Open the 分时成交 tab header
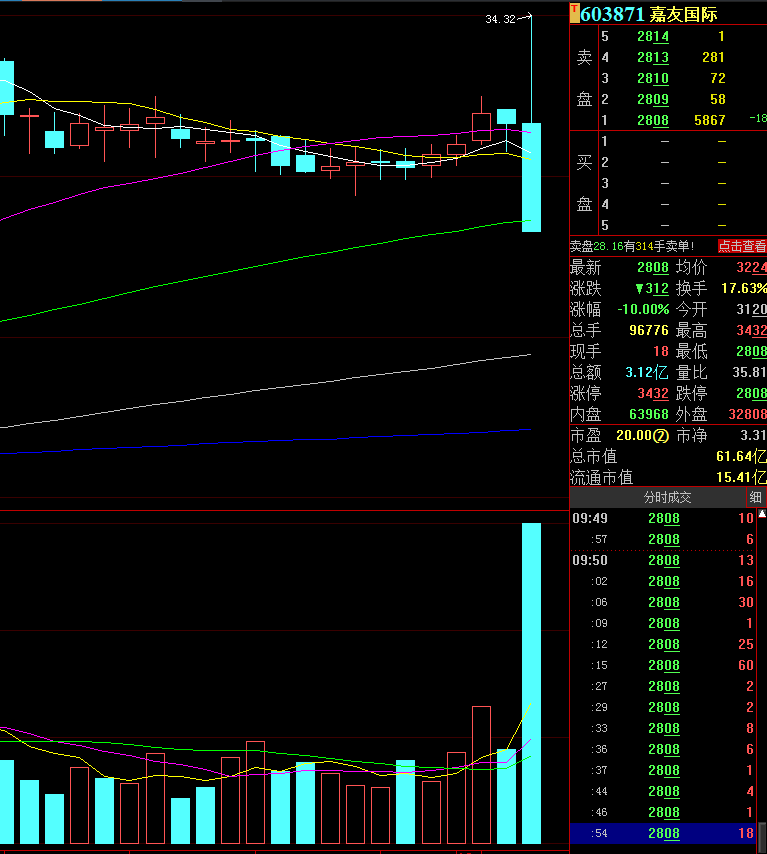The height and width of the screenshot is (854, 767). pos(666,497)
